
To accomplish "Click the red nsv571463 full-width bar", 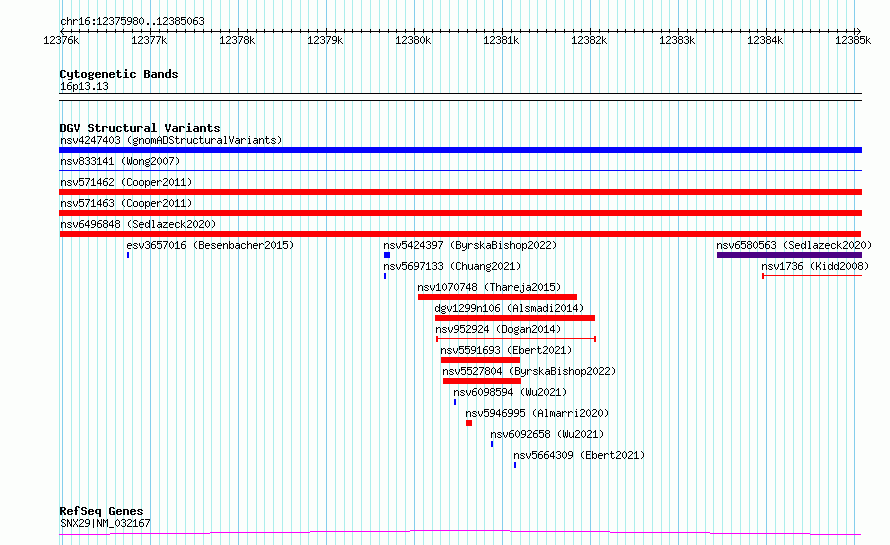I will click(x=460, y=213).
